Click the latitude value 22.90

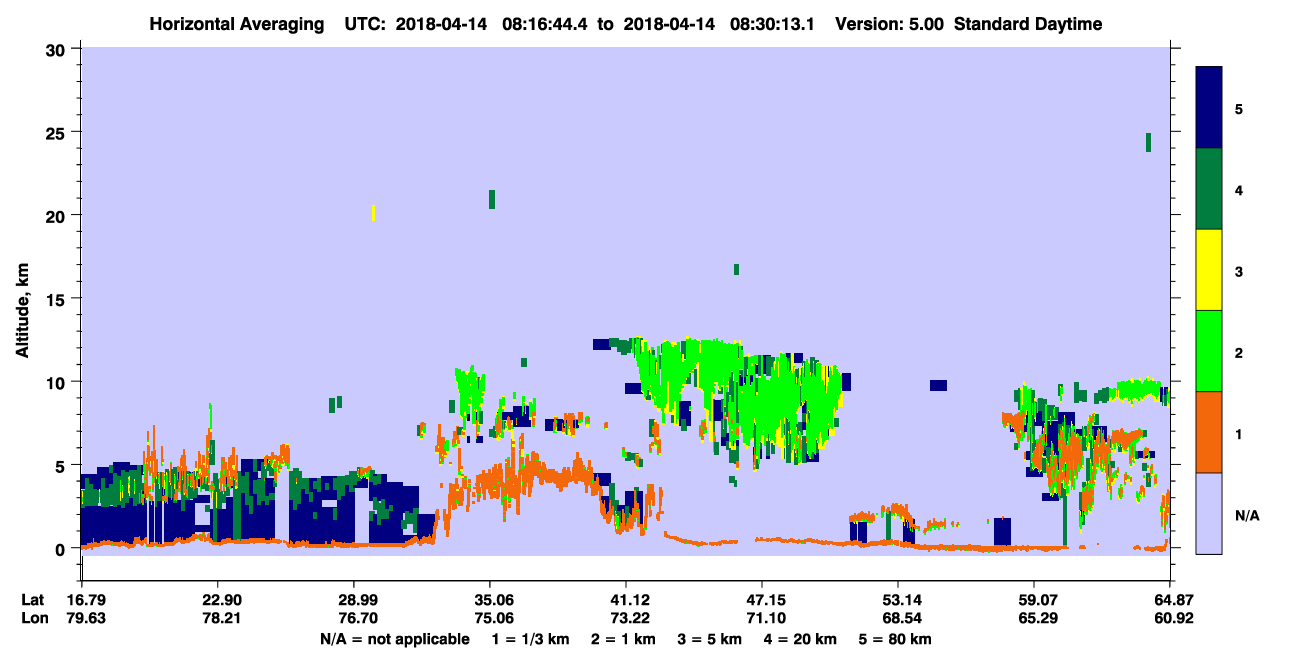point(217,600)
